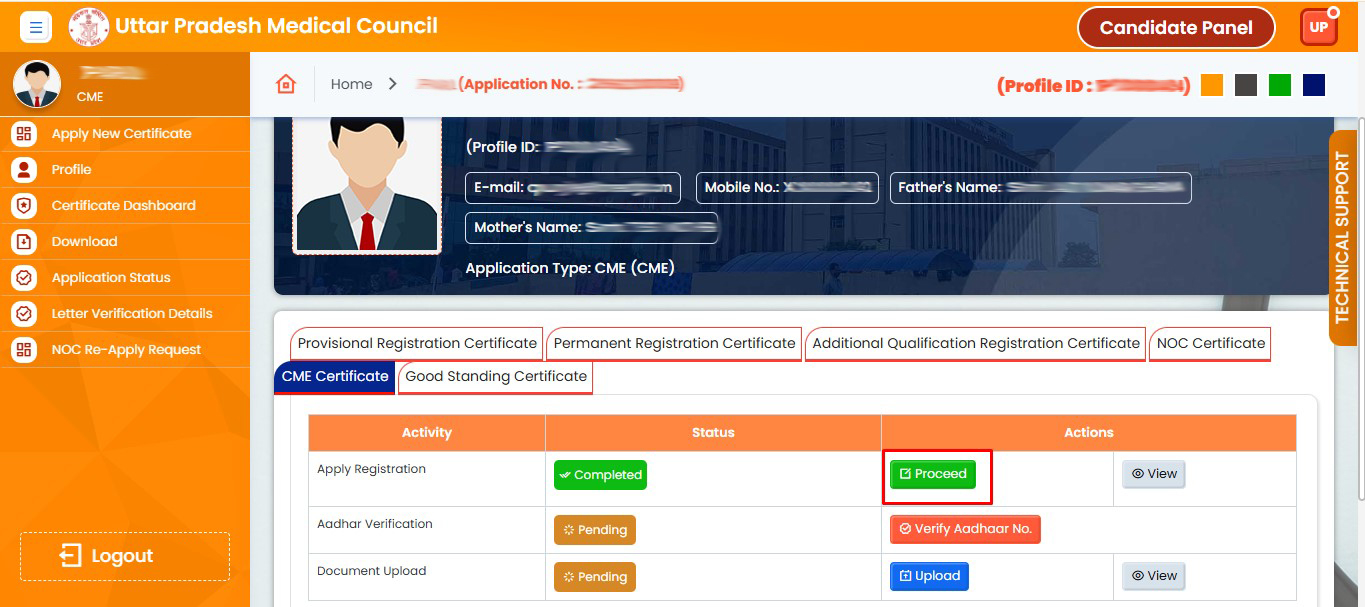Screen dimensions: 1365x607
Task: Open the Good Standing Certificate tab
Action: pos(496,377)
